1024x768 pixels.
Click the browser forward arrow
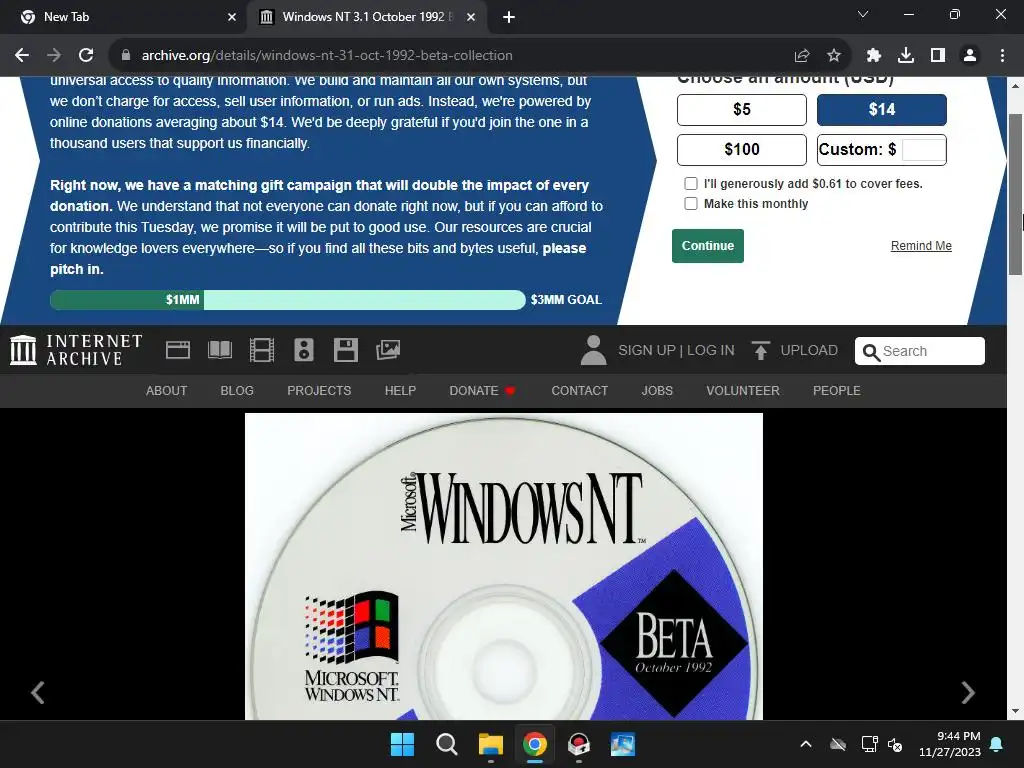tap(54, 56)
